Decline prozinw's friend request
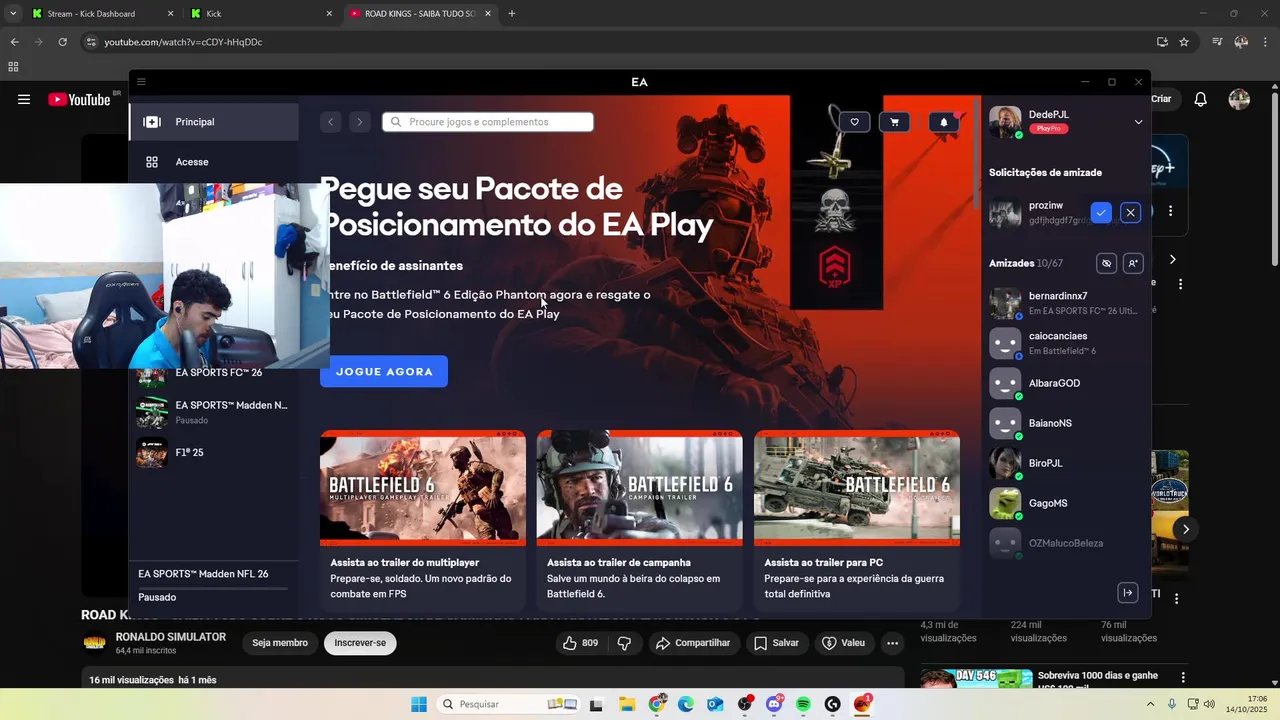Viewport: 1280px width, 720px height. point(1130,213)
